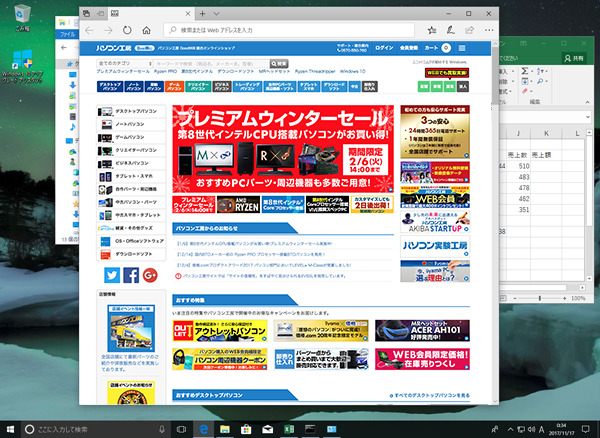Viewport: 600px width, 438px height.
Task: Open the アウトレットパソコン campaign banner
Action: pyautogui.click(x=220, y=331)
